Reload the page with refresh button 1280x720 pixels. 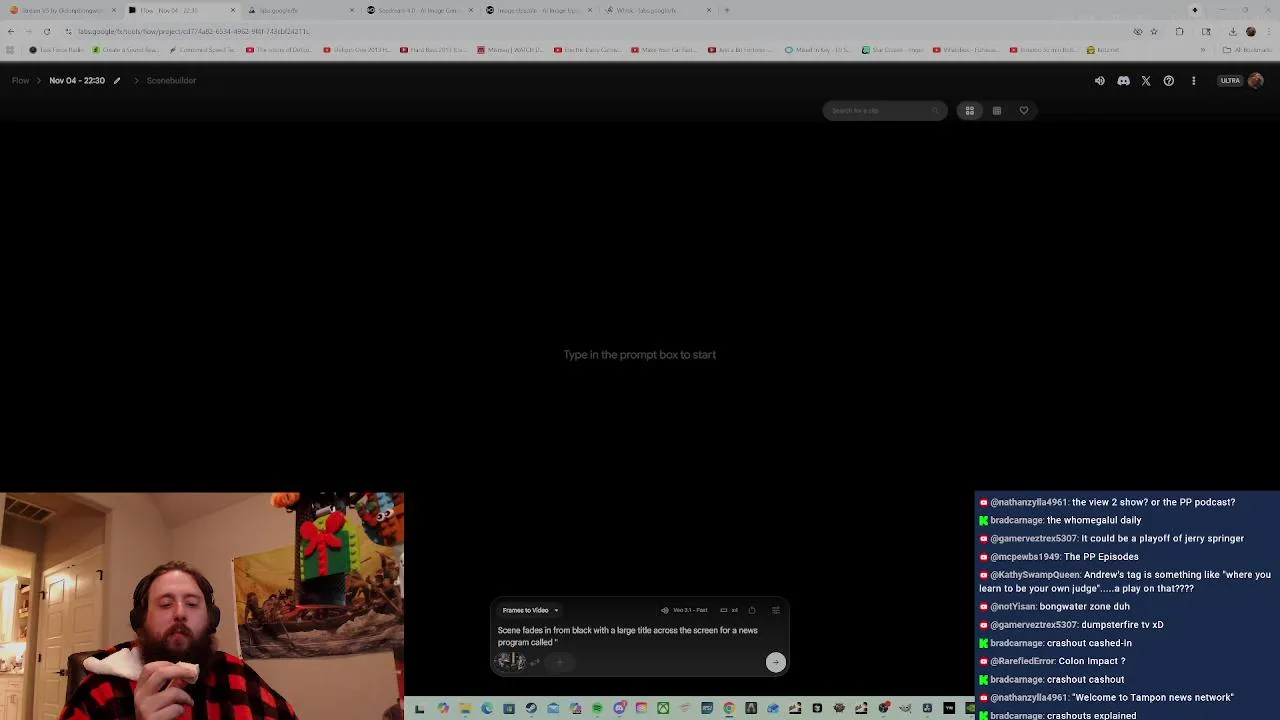click(x=46, y=31)
